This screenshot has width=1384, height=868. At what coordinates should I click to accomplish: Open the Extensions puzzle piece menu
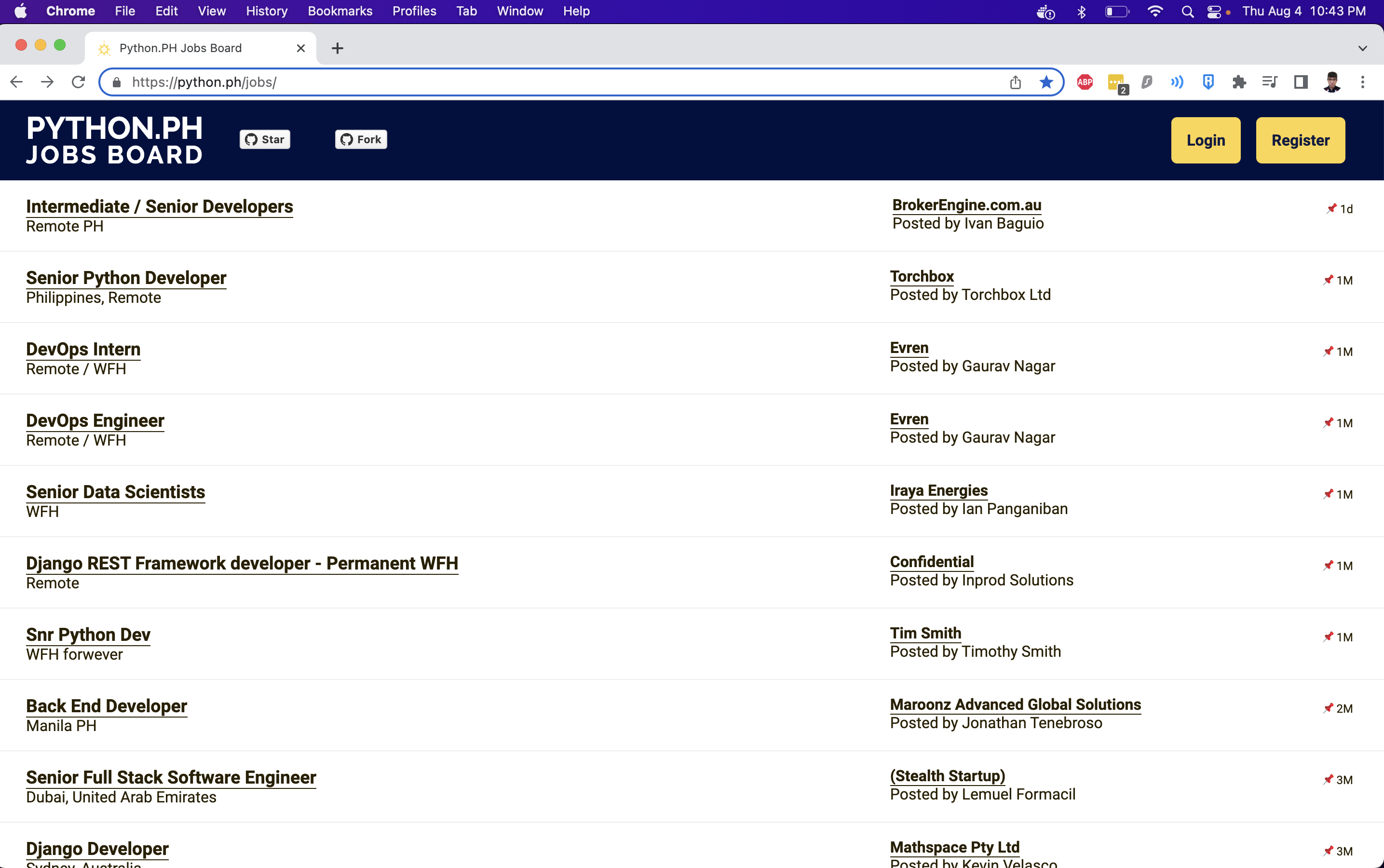point(1239,82)
